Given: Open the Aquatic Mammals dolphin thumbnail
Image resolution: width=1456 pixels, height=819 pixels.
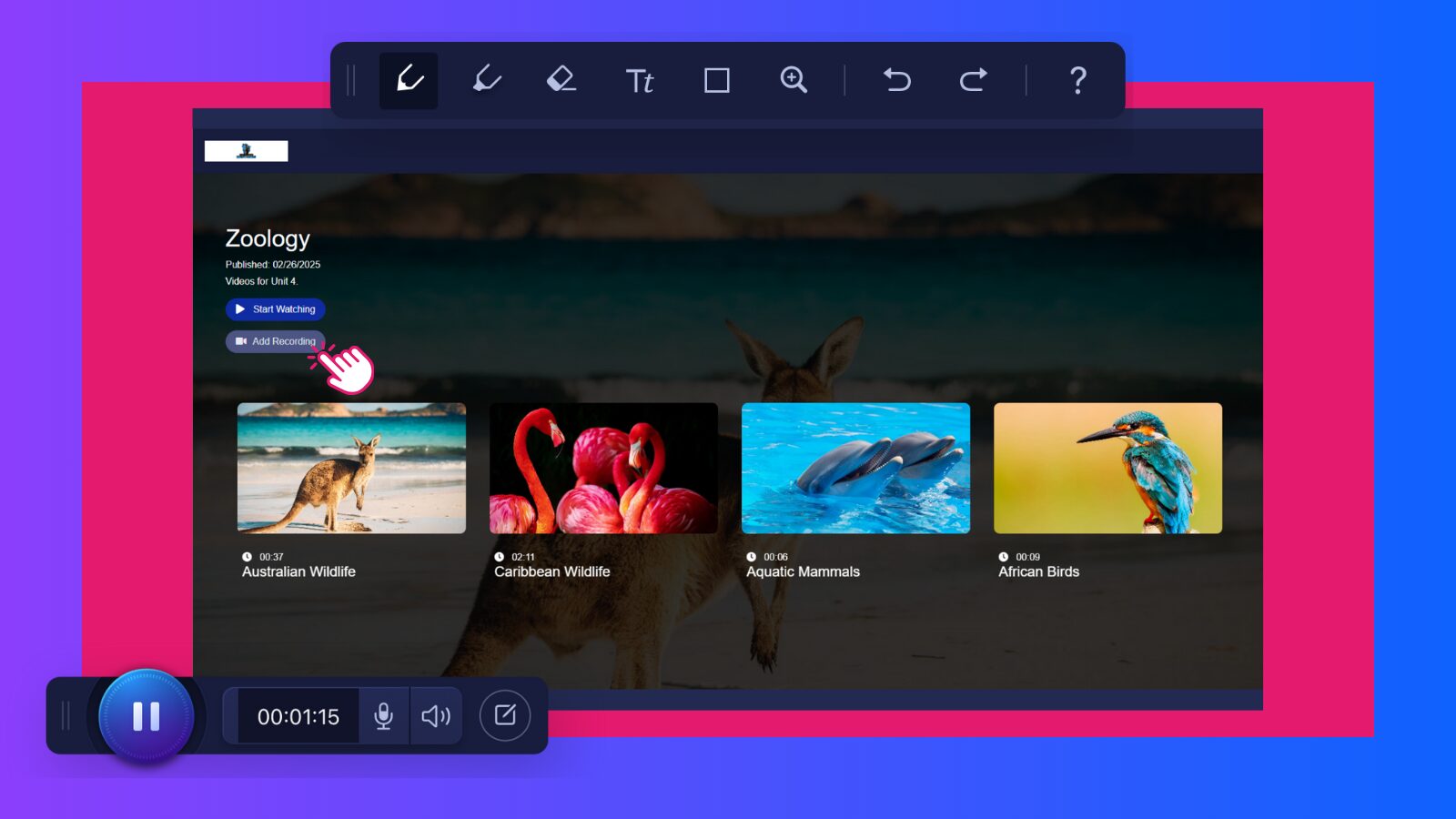Looking at the screenshot, I should coord(855,468).
